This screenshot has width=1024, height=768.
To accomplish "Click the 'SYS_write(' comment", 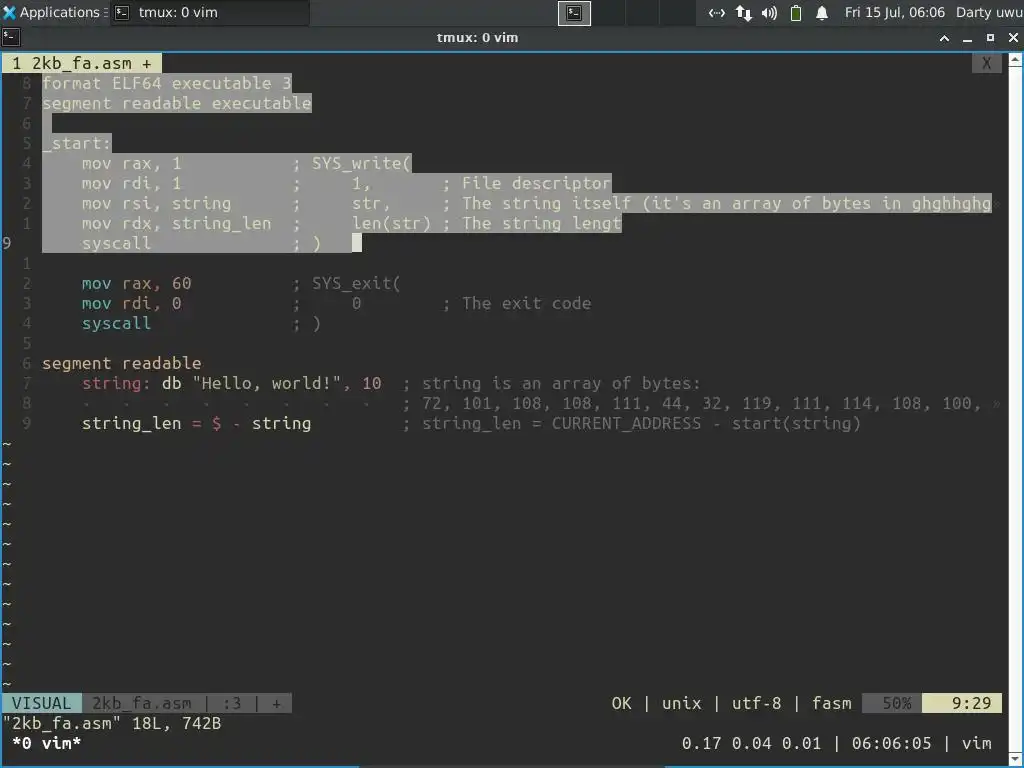I will point(361,163).
